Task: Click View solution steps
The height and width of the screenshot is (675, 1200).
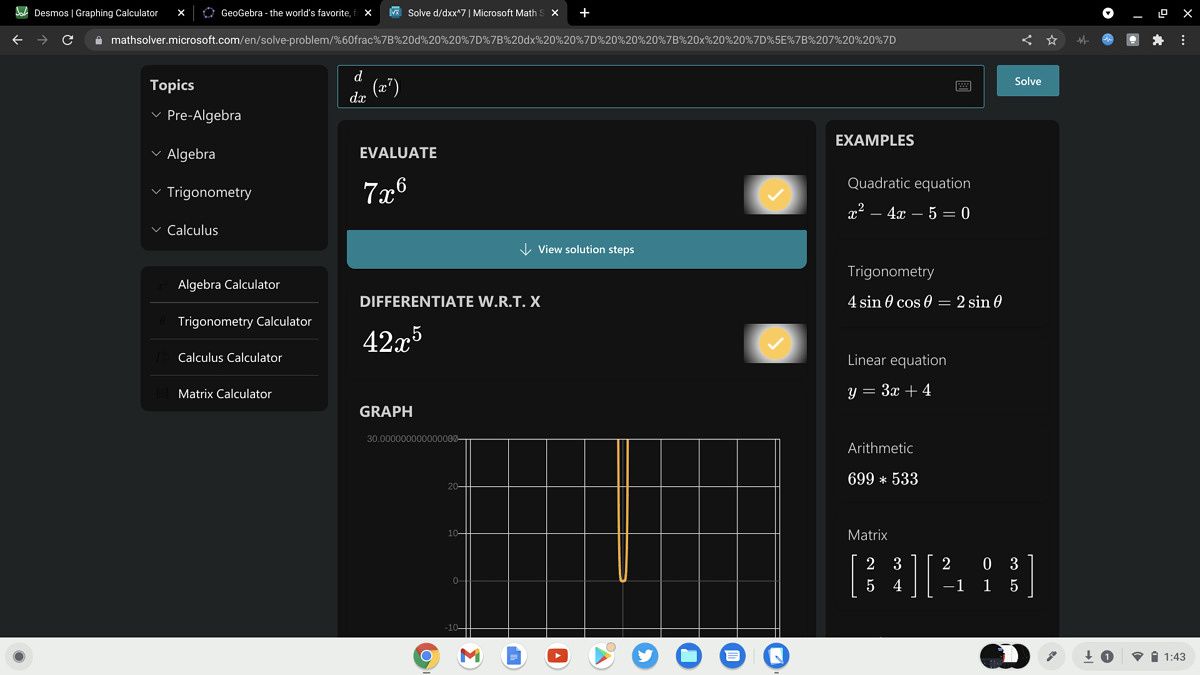Action: (x=576, y=249)
